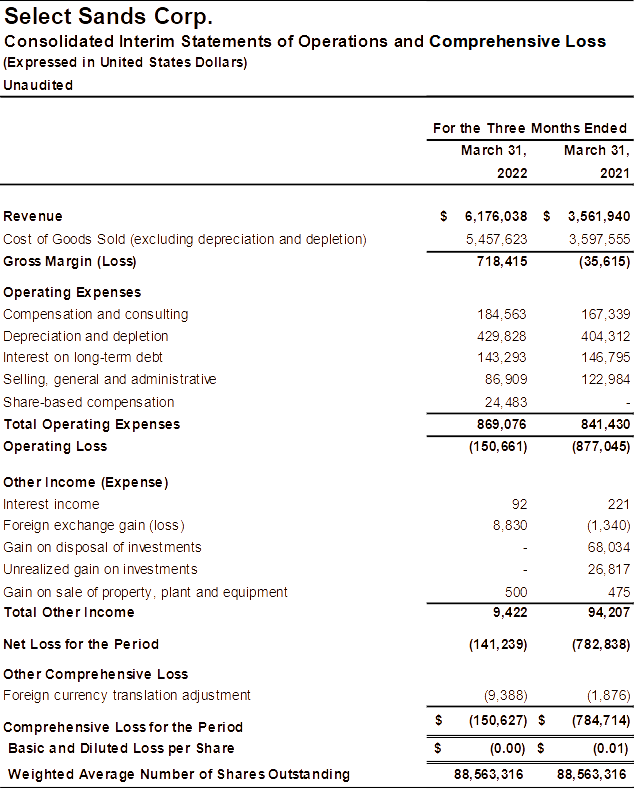The width and height of the screenshot is (634, 789).
Task: Click Gross Margin (Loss) label
Action: 69,262
